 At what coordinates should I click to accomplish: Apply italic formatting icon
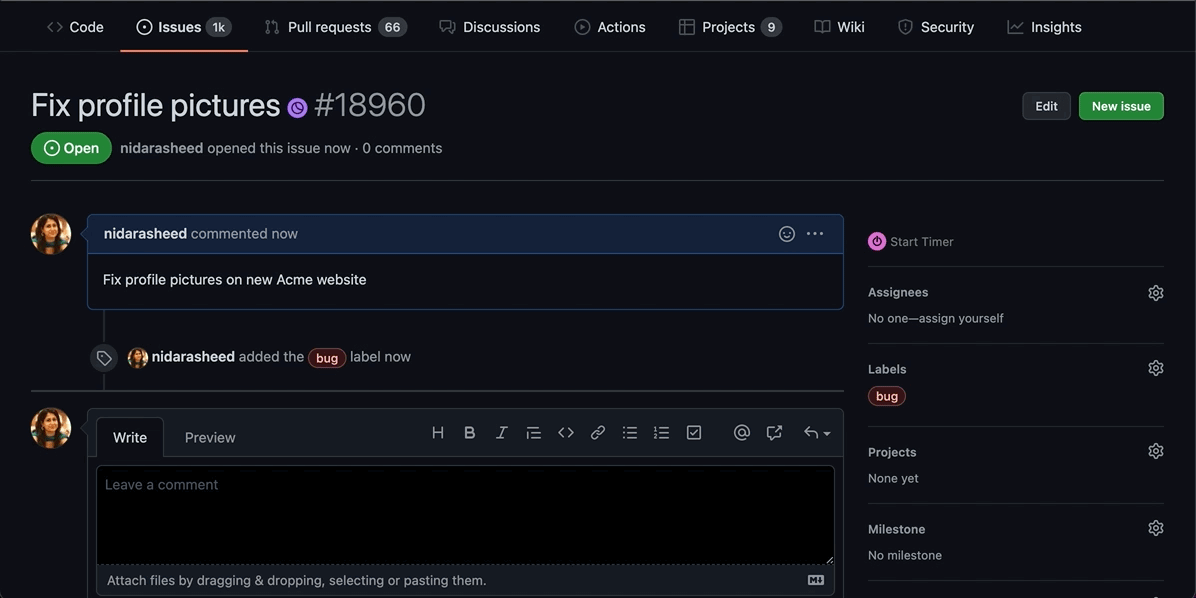point(501,433)
